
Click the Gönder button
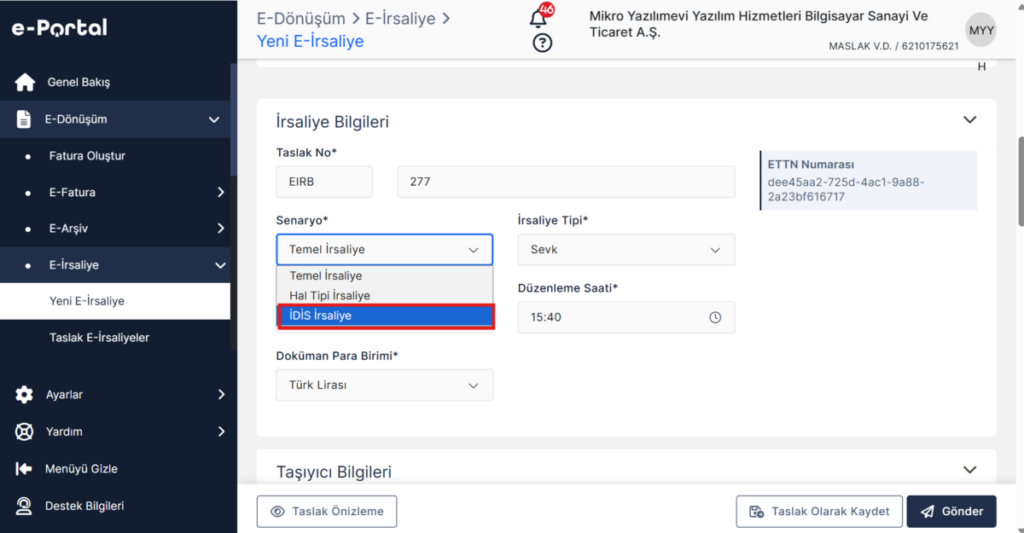pyautogui.click(x=952, y=511)
